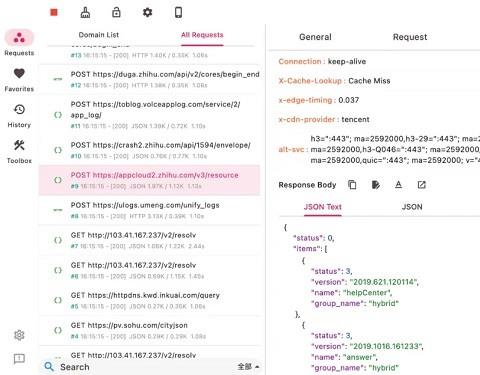Click the text format icon beside Response Body
480x375 pixels.
[x=398, y=185]
